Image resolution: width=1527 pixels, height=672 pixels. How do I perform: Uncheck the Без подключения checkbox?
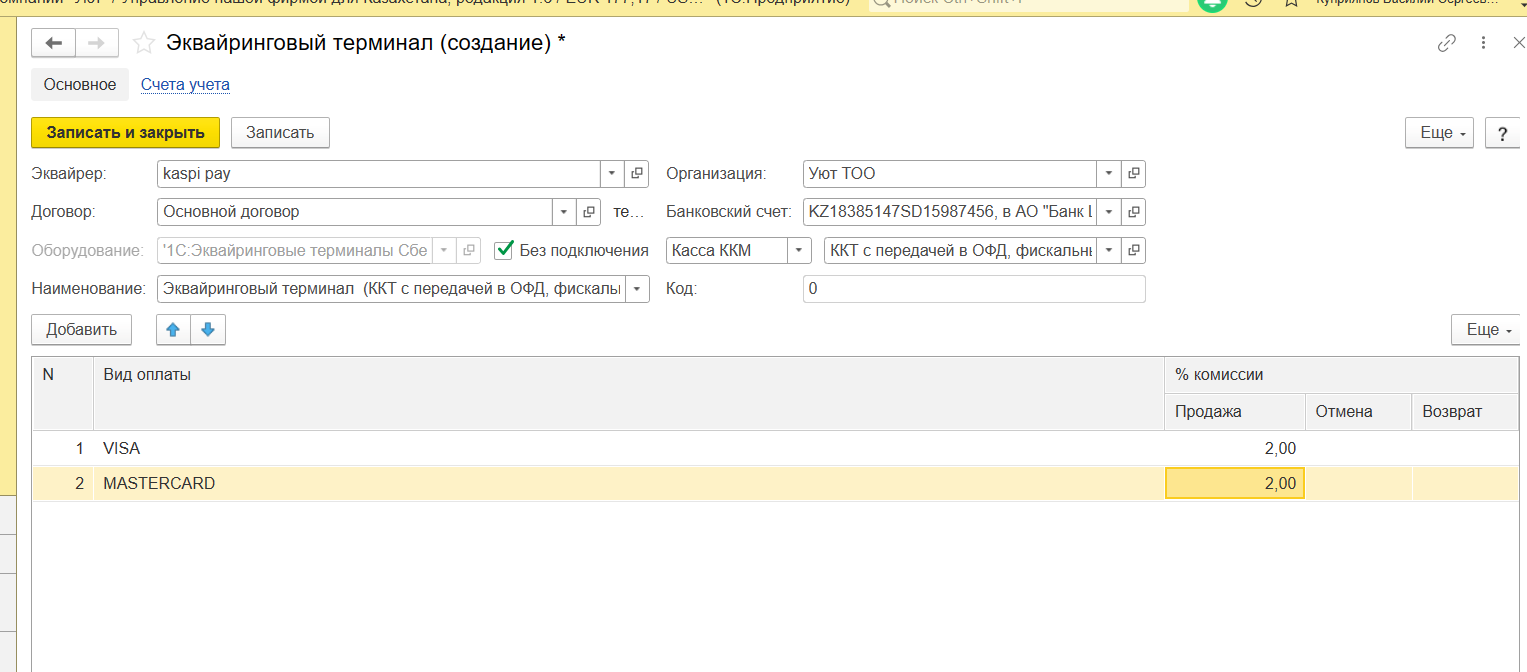pos(504,250)
